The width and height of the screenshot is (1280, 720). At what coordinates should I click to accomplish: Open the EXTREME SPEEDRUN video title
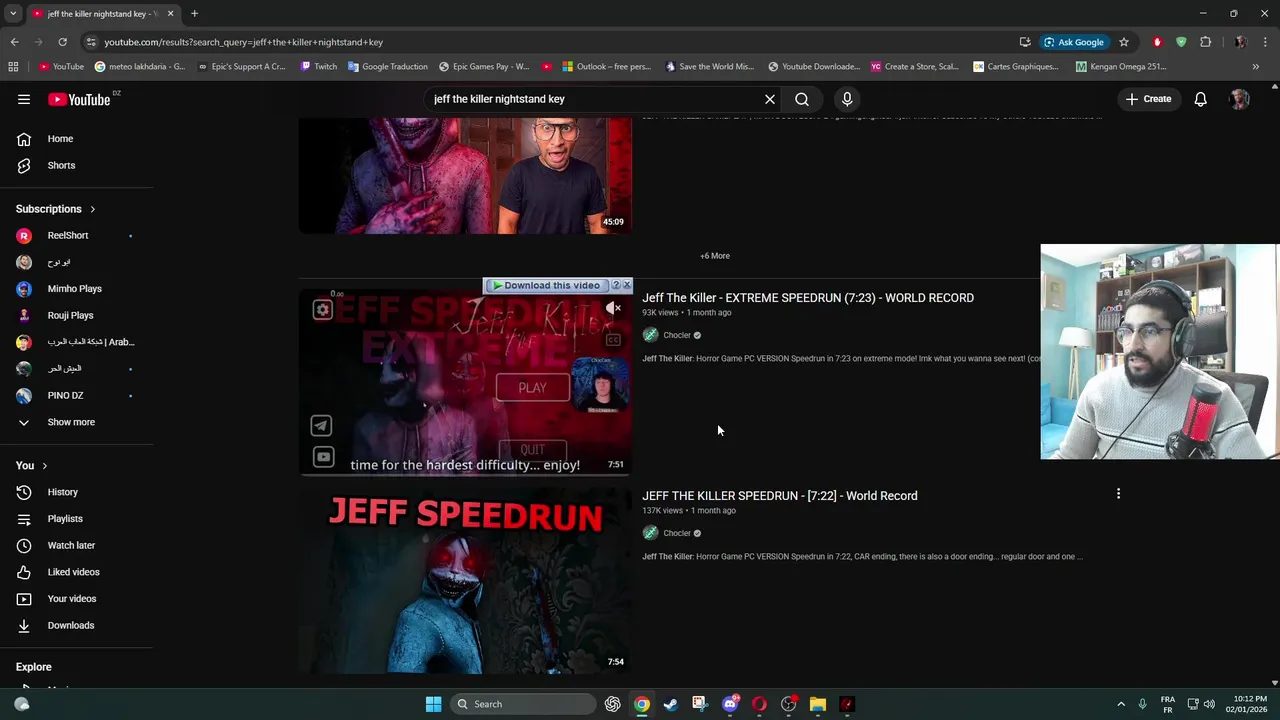pyautogui.click(x=808, y=298)
